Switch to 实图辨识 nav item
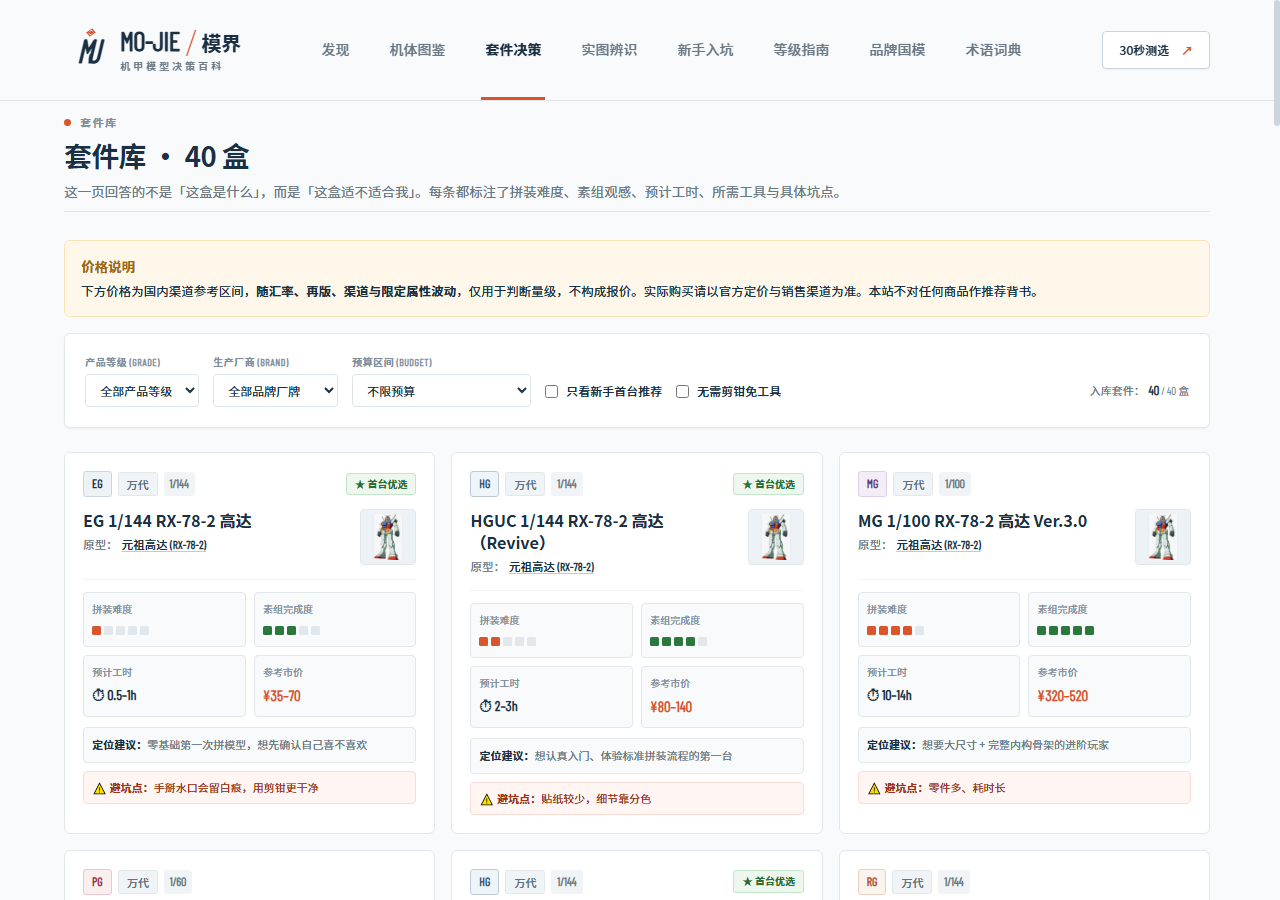1280x900 pixels. pos(609,50)
